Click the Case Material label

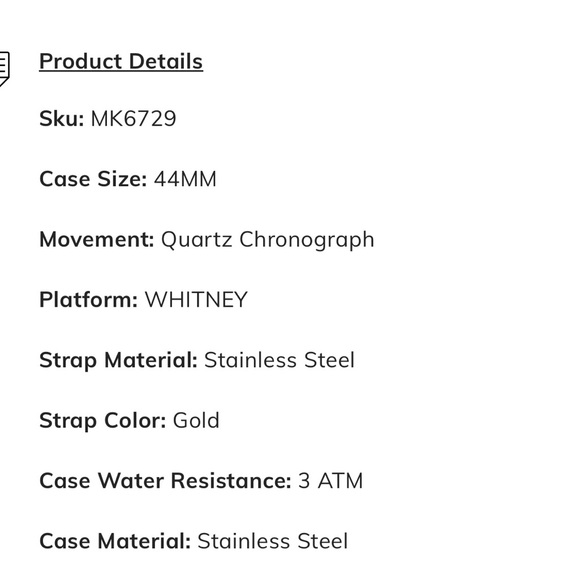pyautogui.click(x=115, y=541)
